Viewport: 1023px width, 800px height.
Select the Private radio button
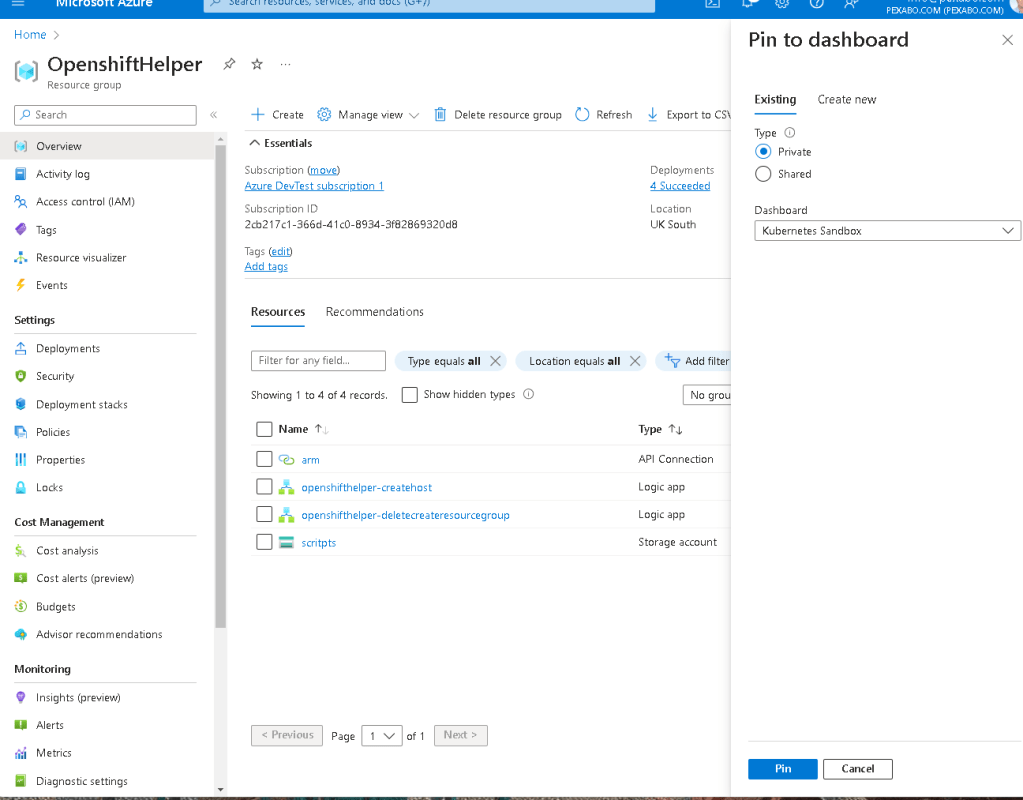coord(763,151)
